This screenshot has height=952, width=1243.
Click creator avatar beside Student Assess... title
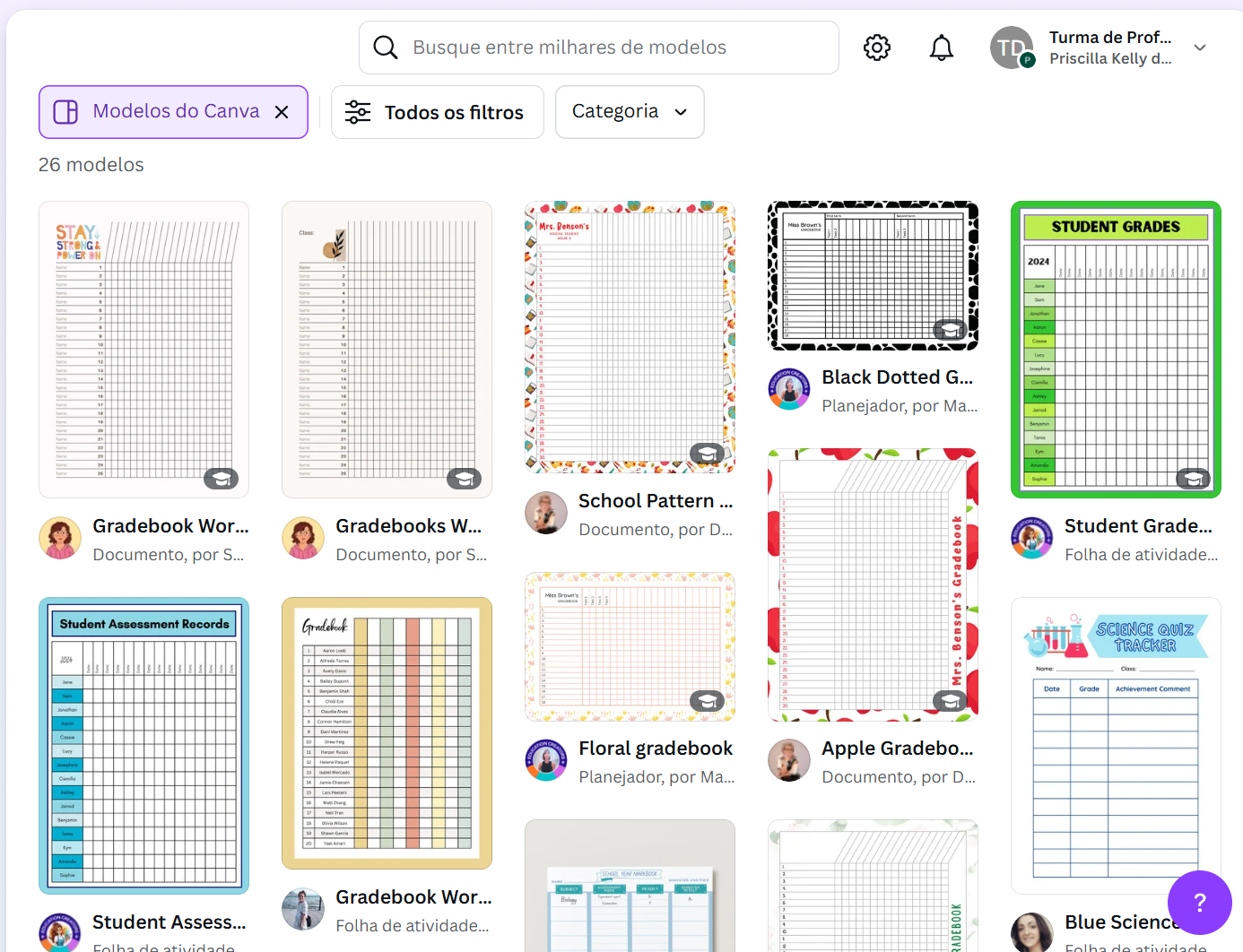(x=60, y=932)
